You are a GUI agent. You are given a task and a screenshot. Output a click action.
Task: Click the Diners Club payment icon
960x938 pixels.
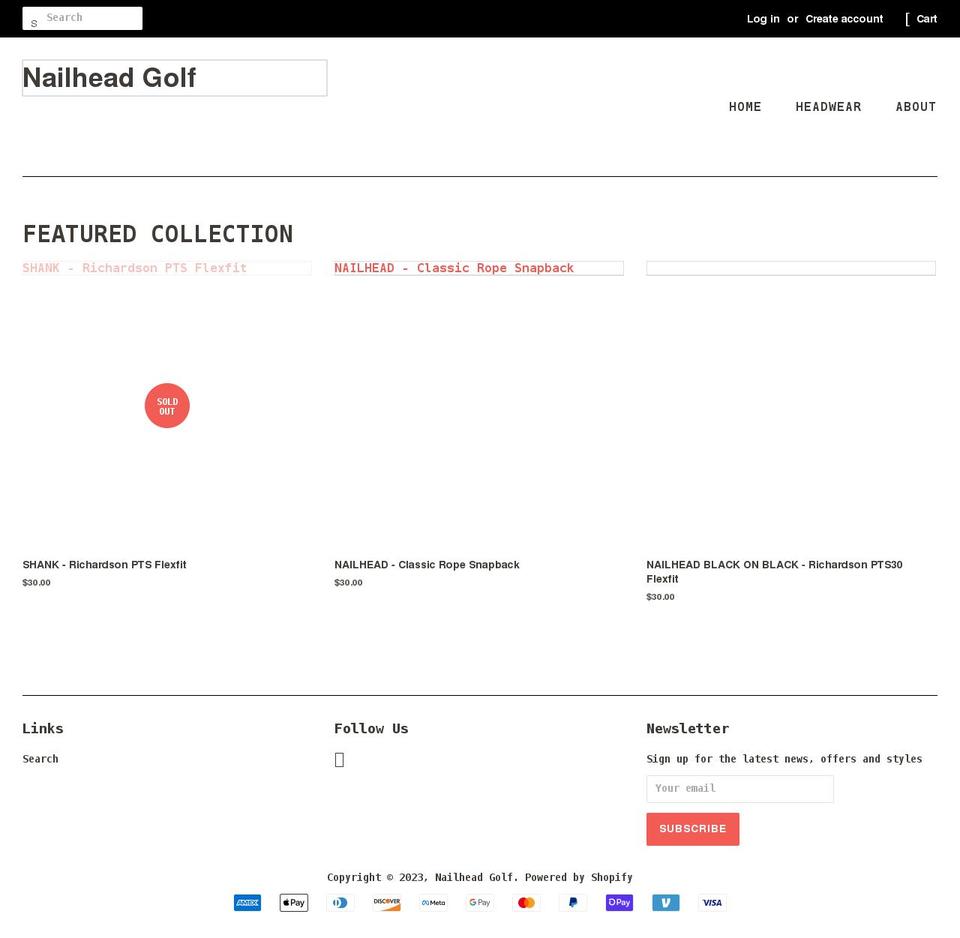tap(340, 902)
